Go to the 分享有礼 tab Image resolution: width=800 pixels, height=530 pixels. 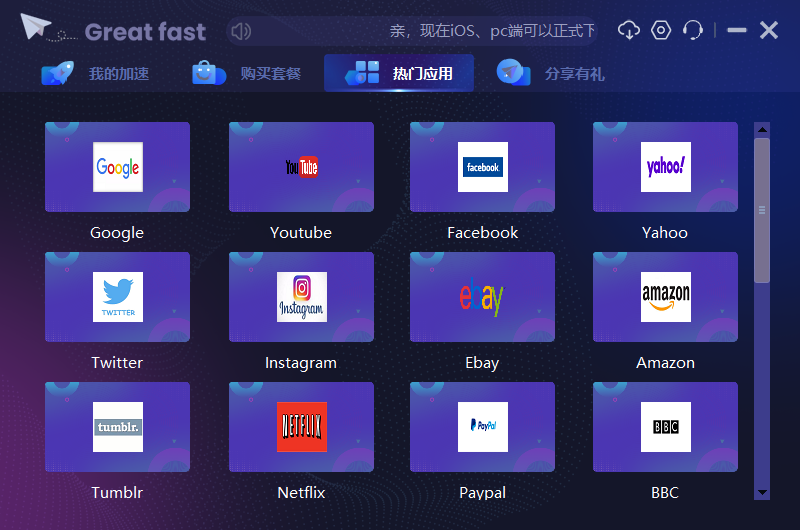551,73
